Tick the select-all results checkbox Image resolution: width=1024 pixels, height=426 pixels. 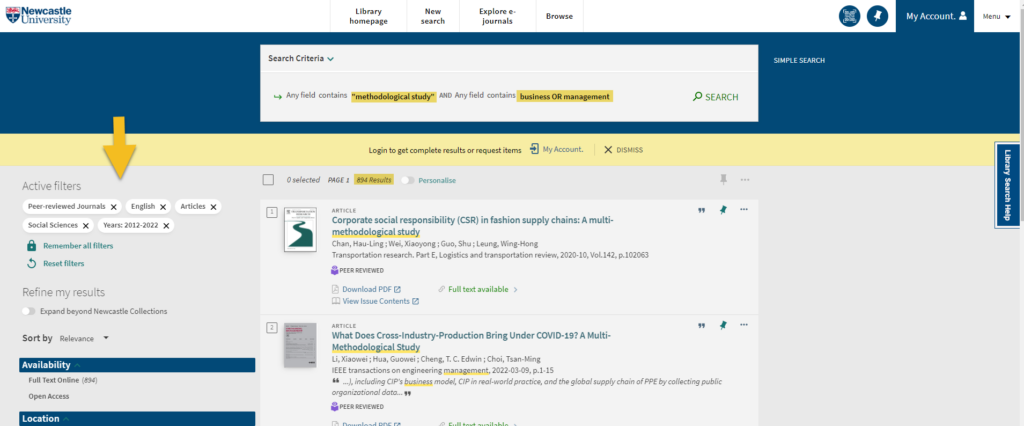click(268, 180)
